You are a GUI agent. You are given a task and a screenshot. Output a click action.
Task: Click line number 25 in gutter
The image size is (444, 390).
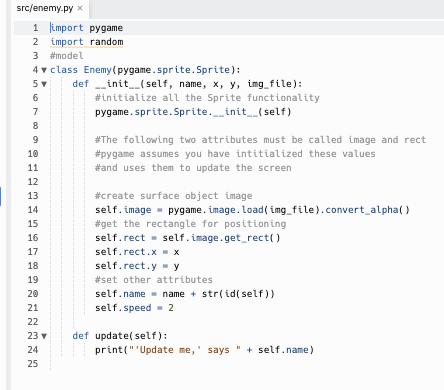(x=33, y=364)
